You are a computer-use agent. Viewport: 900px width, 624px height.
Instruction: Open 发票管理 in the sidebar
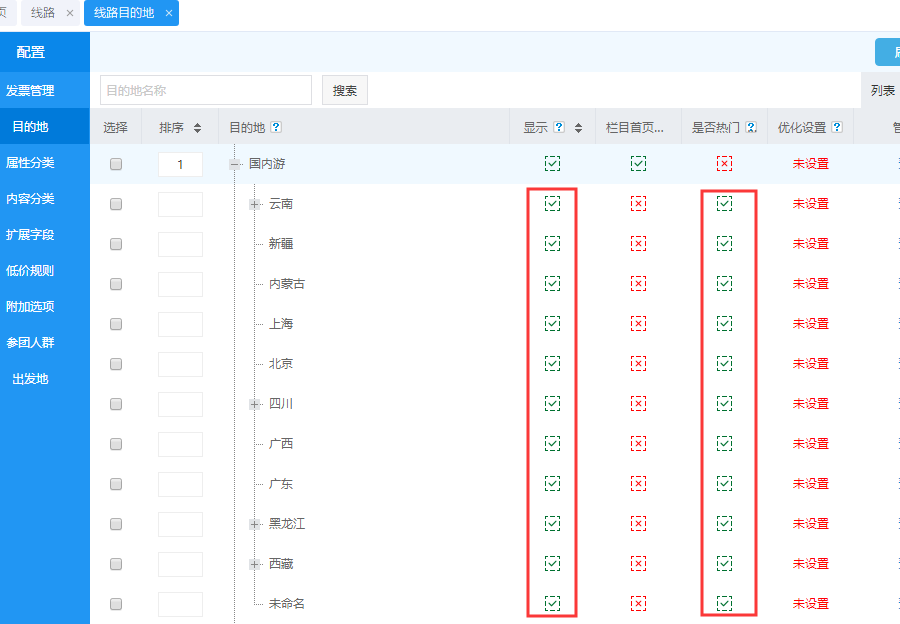[30, 91]
